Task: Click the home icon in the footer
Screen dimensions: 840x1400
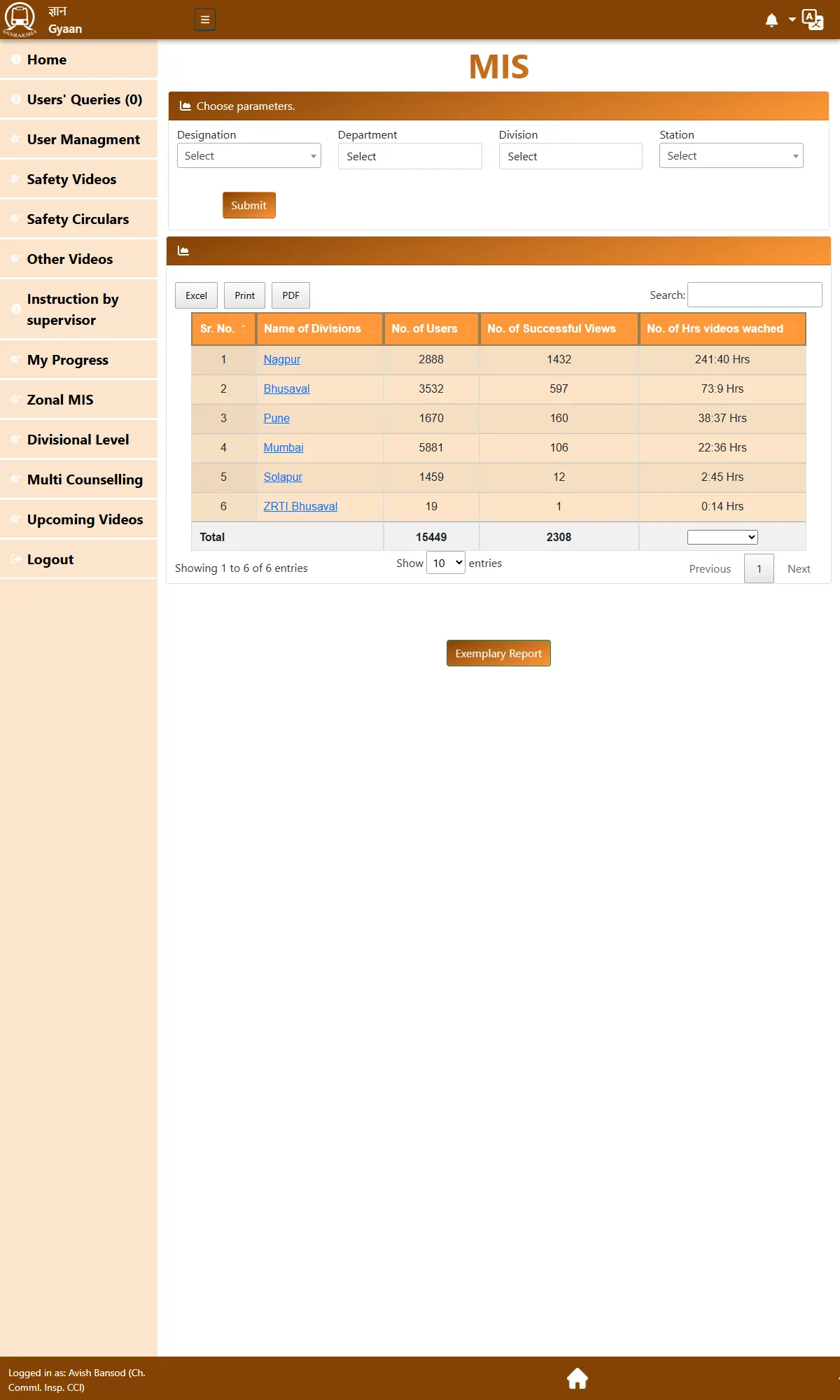Action: [577, 1378]
